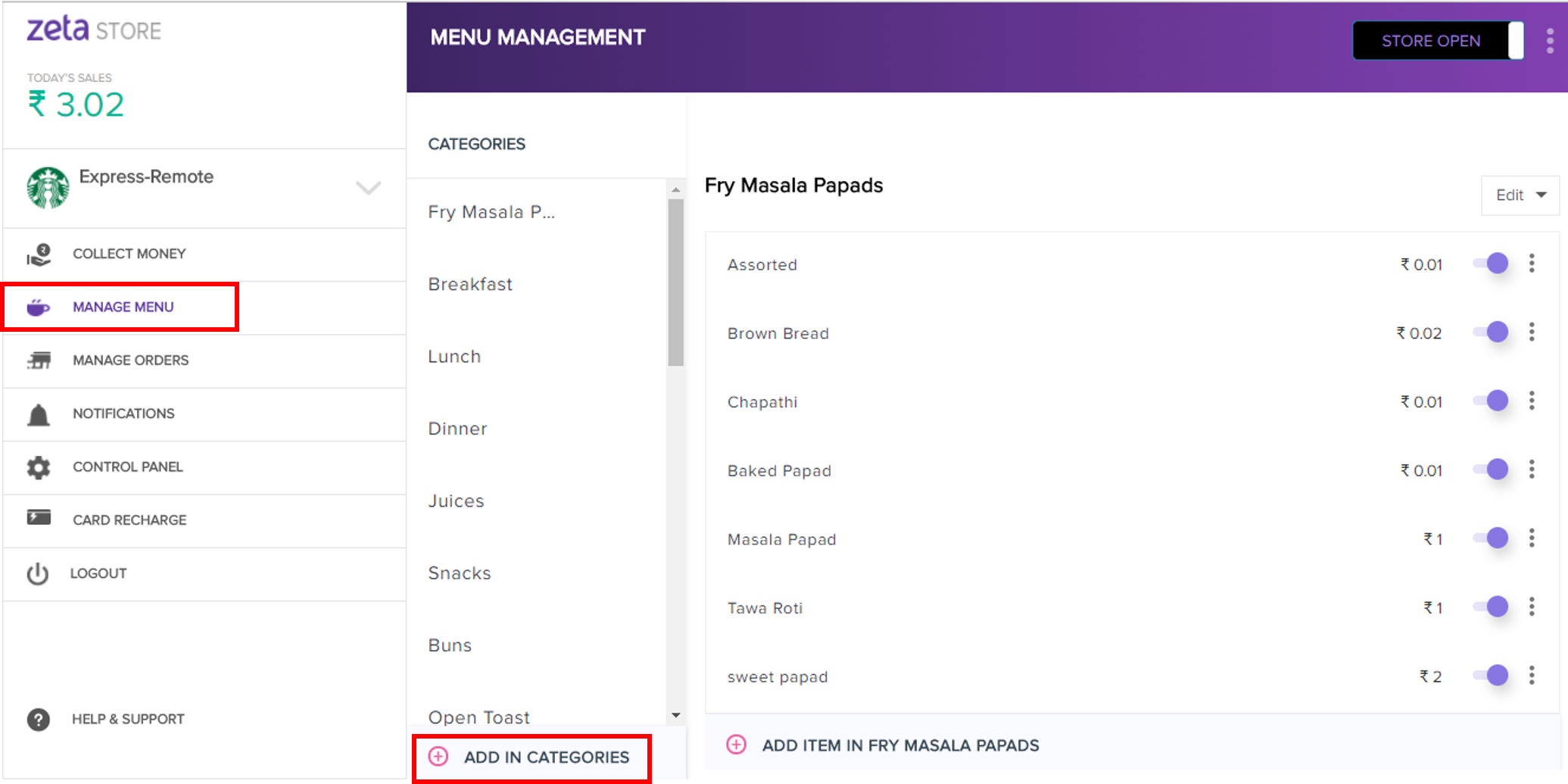Viewport: 1568px width, 784px height.
Task: Click the Collect Money hand icon
Action: point(39,255)
